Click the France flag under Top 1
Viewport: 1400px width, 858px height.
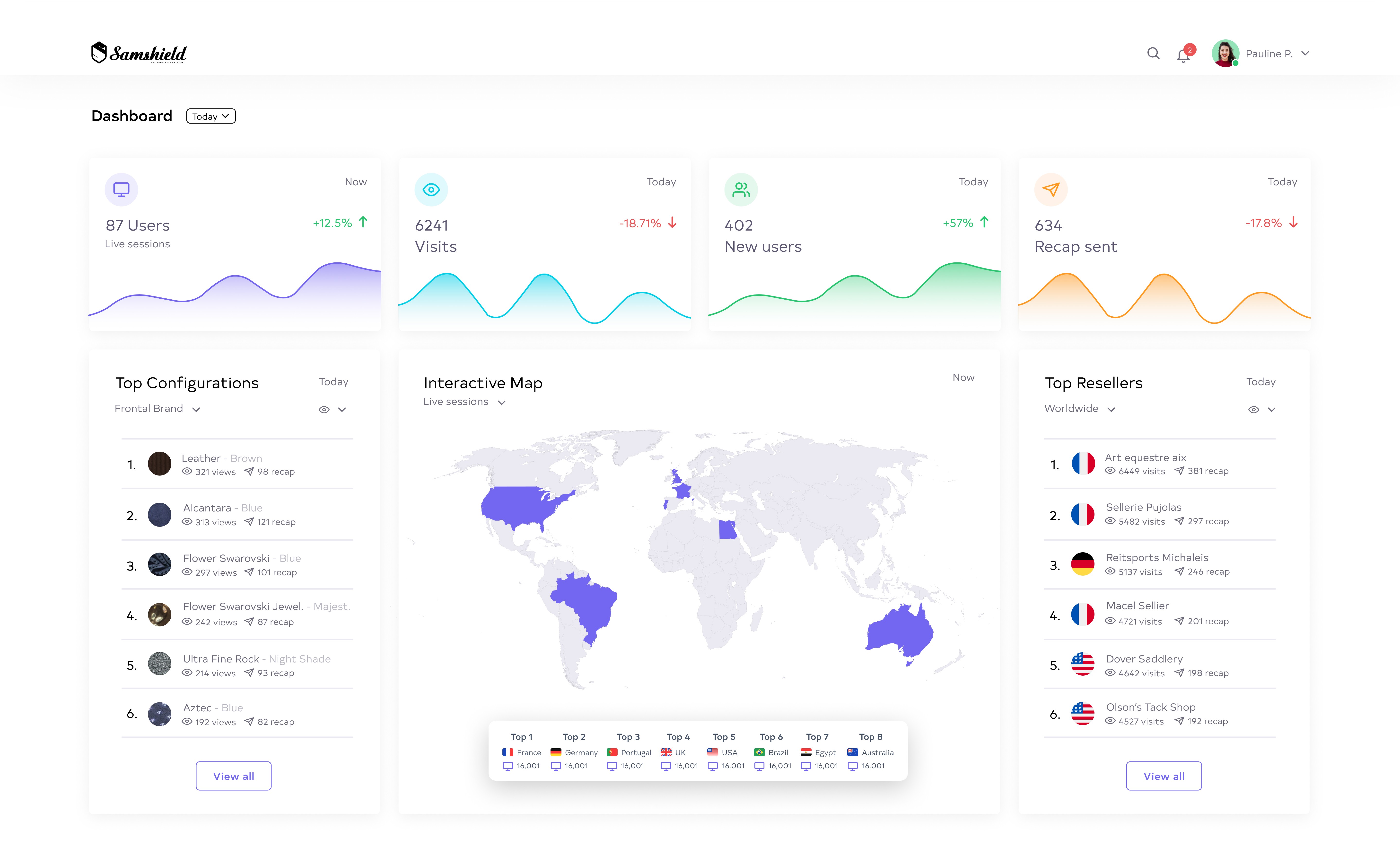pyautogui.click(x=507, y=752)
